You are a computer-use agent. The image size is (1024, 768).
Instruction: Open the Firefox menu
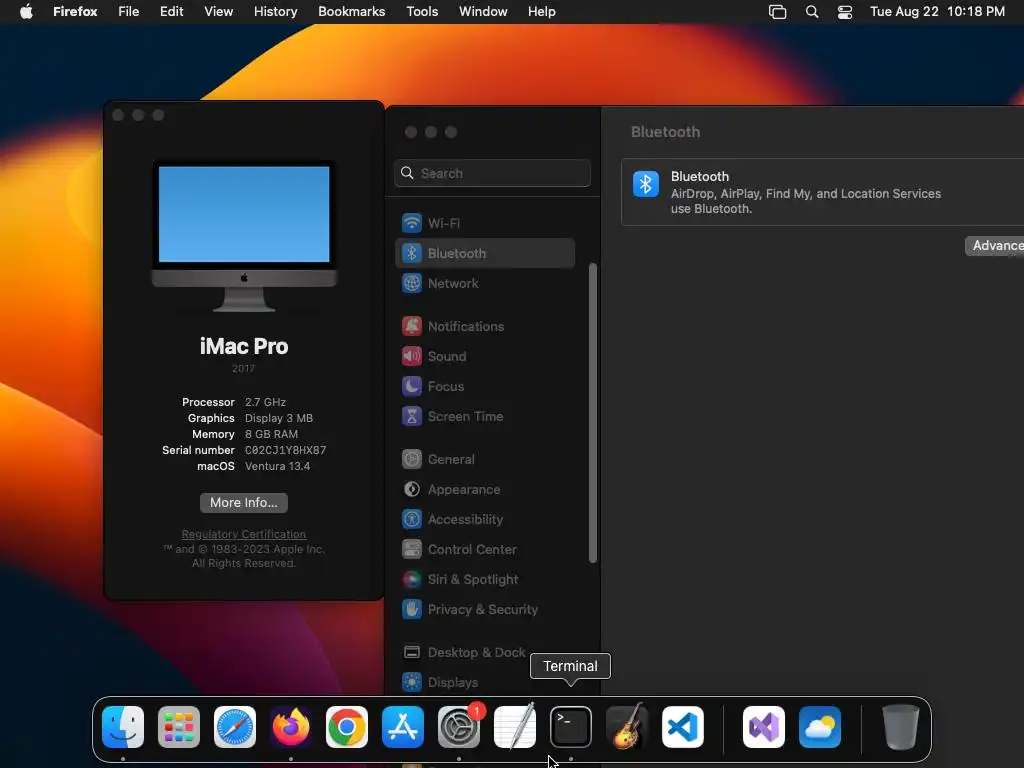pos(75,12)
